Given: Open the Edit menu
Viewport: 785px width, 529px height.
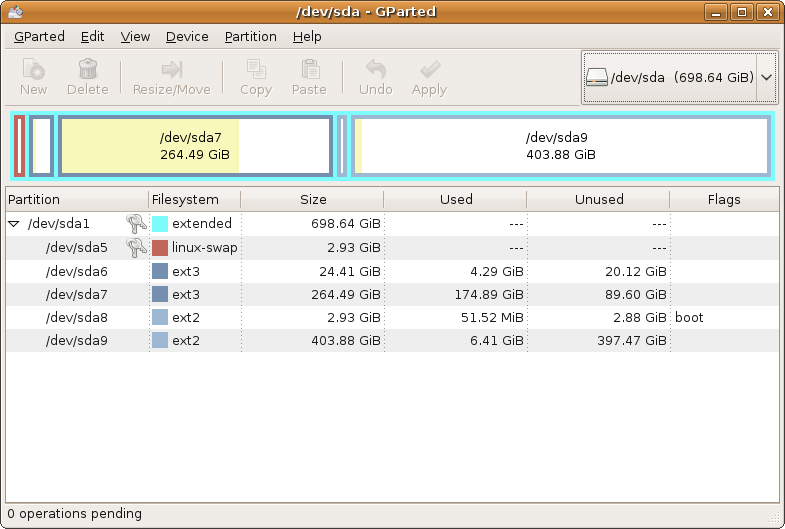Looking at the screenshot, I should 93,37.
